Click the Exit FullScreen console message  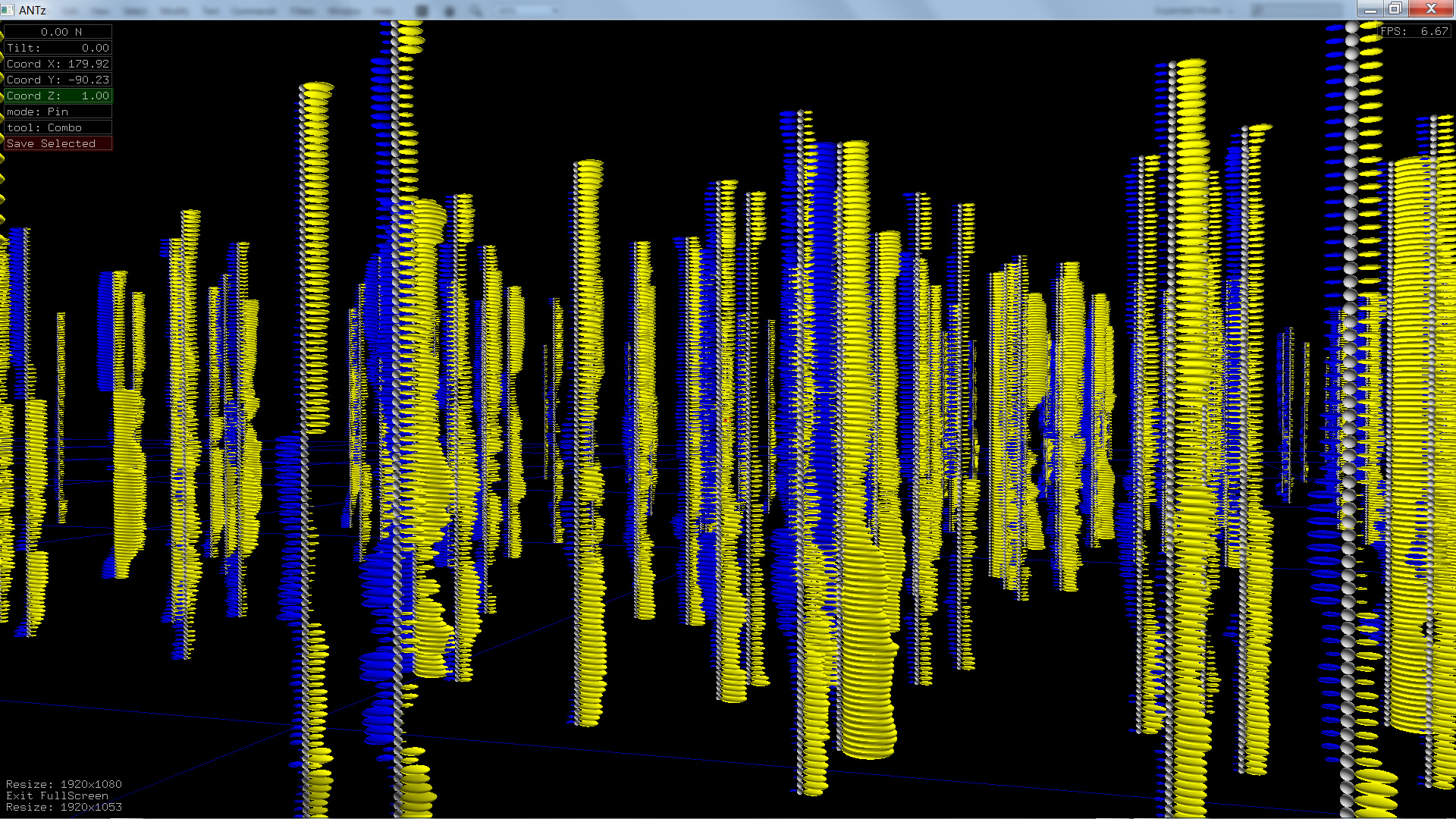57,795
